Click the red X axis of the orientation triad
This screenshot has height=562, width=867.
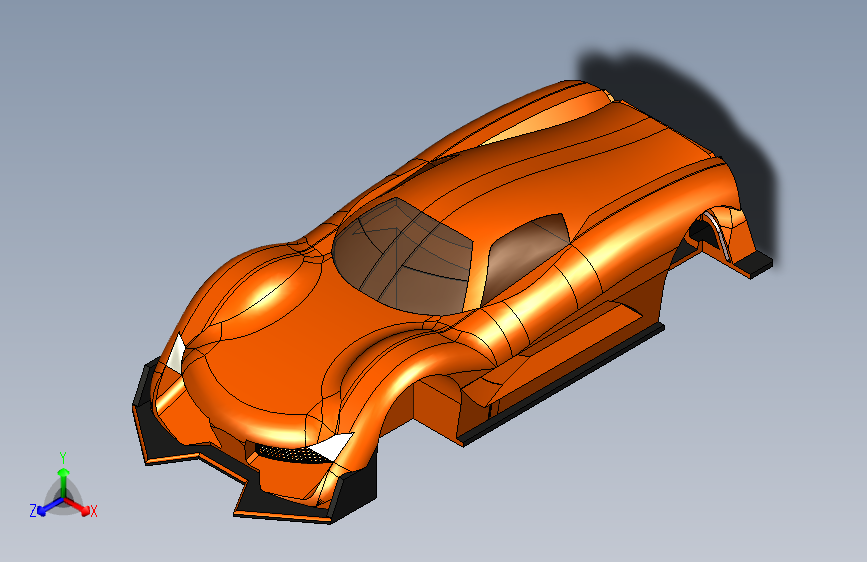click(77, 506)
